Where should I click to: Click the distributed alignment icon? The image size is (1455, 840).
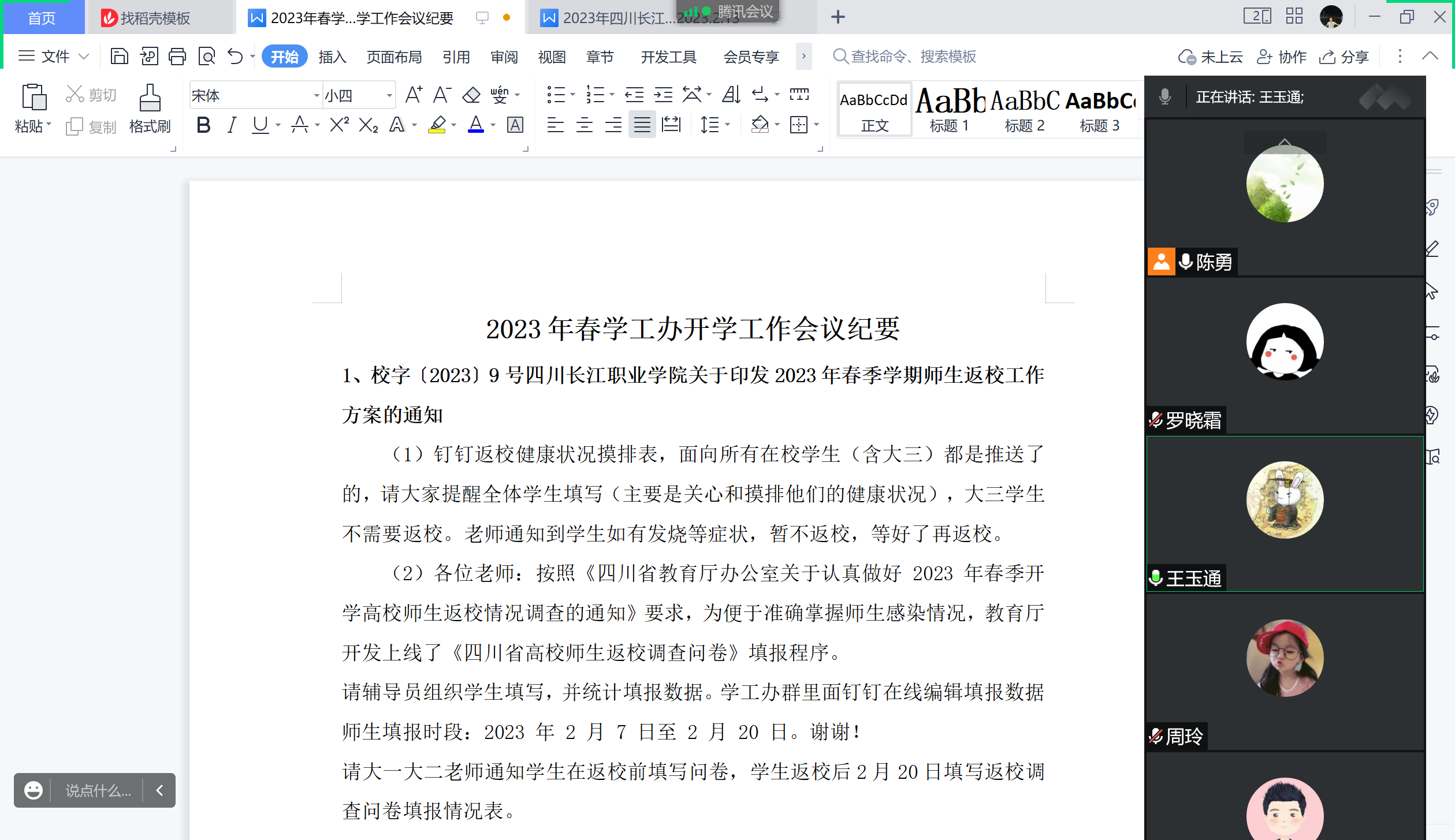coord(671,125)
